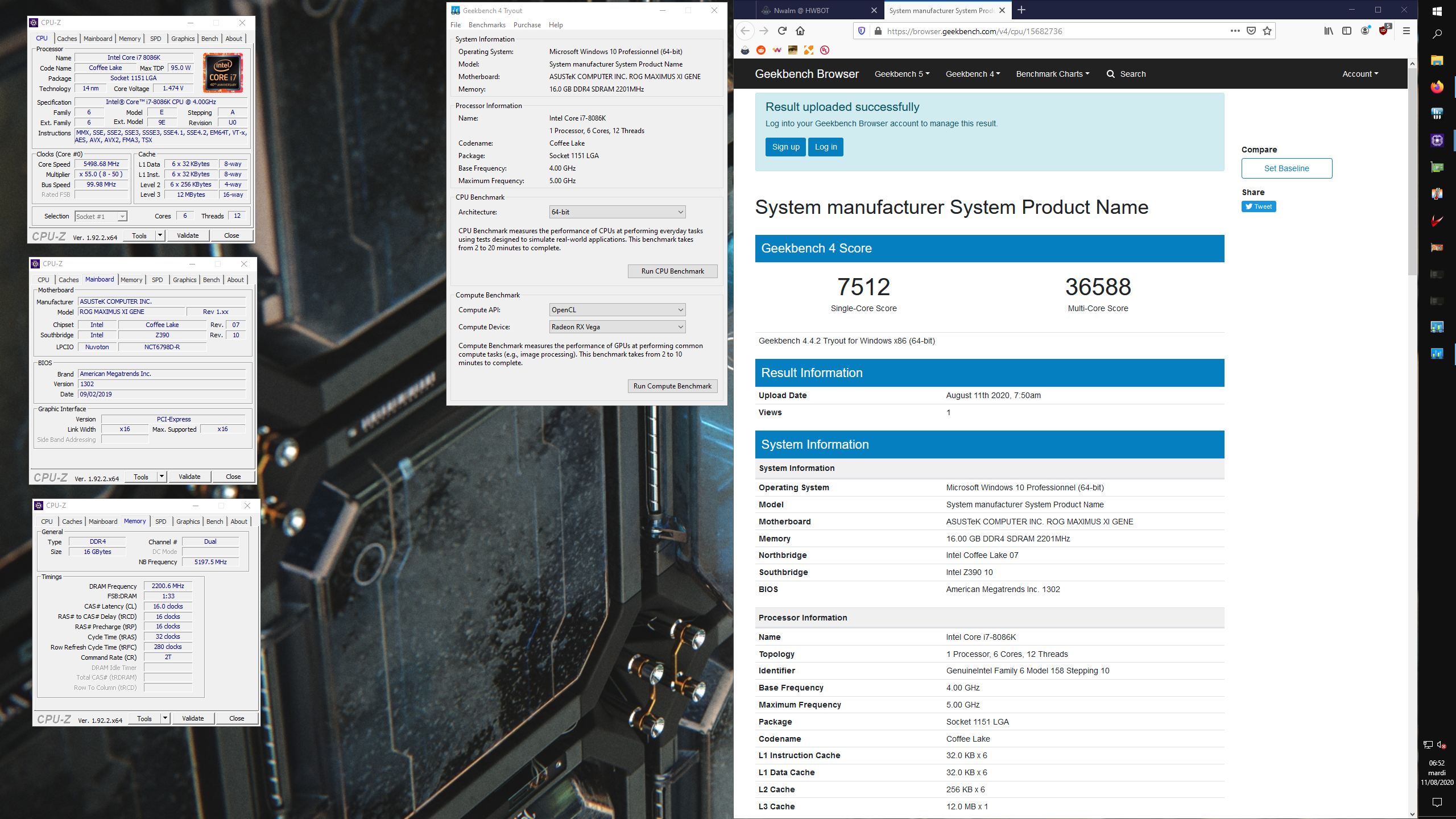
Task: Reload the Geekbench page
Action: pyautogui.click(x=782, y=31)
